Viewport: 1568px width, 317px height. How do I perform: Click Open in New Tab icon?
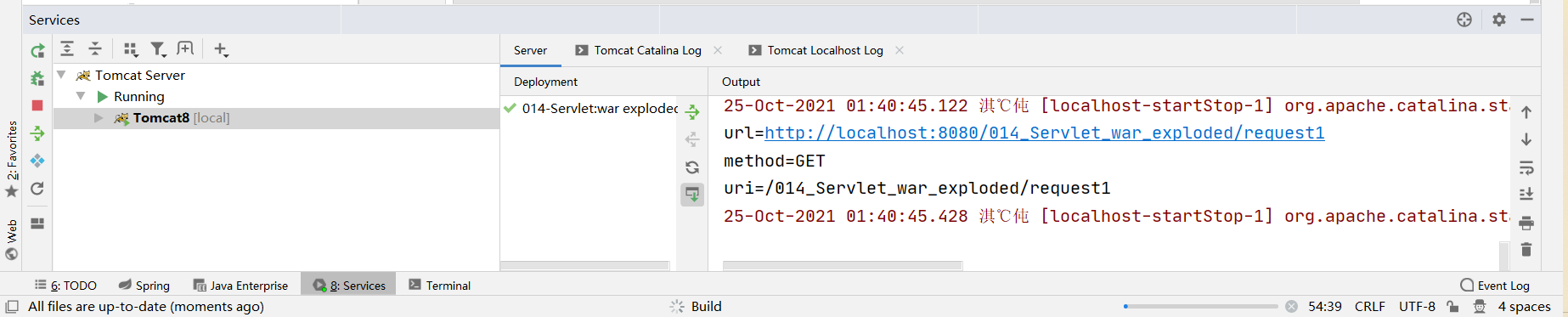click(185, 48)
